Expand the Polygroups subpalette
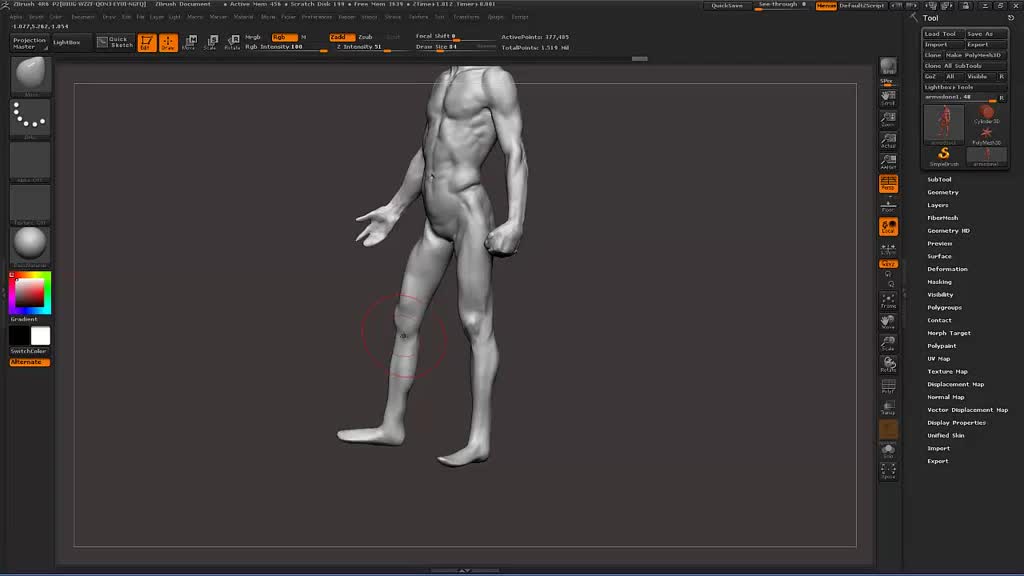The image size is (1024, 576). 944,308
